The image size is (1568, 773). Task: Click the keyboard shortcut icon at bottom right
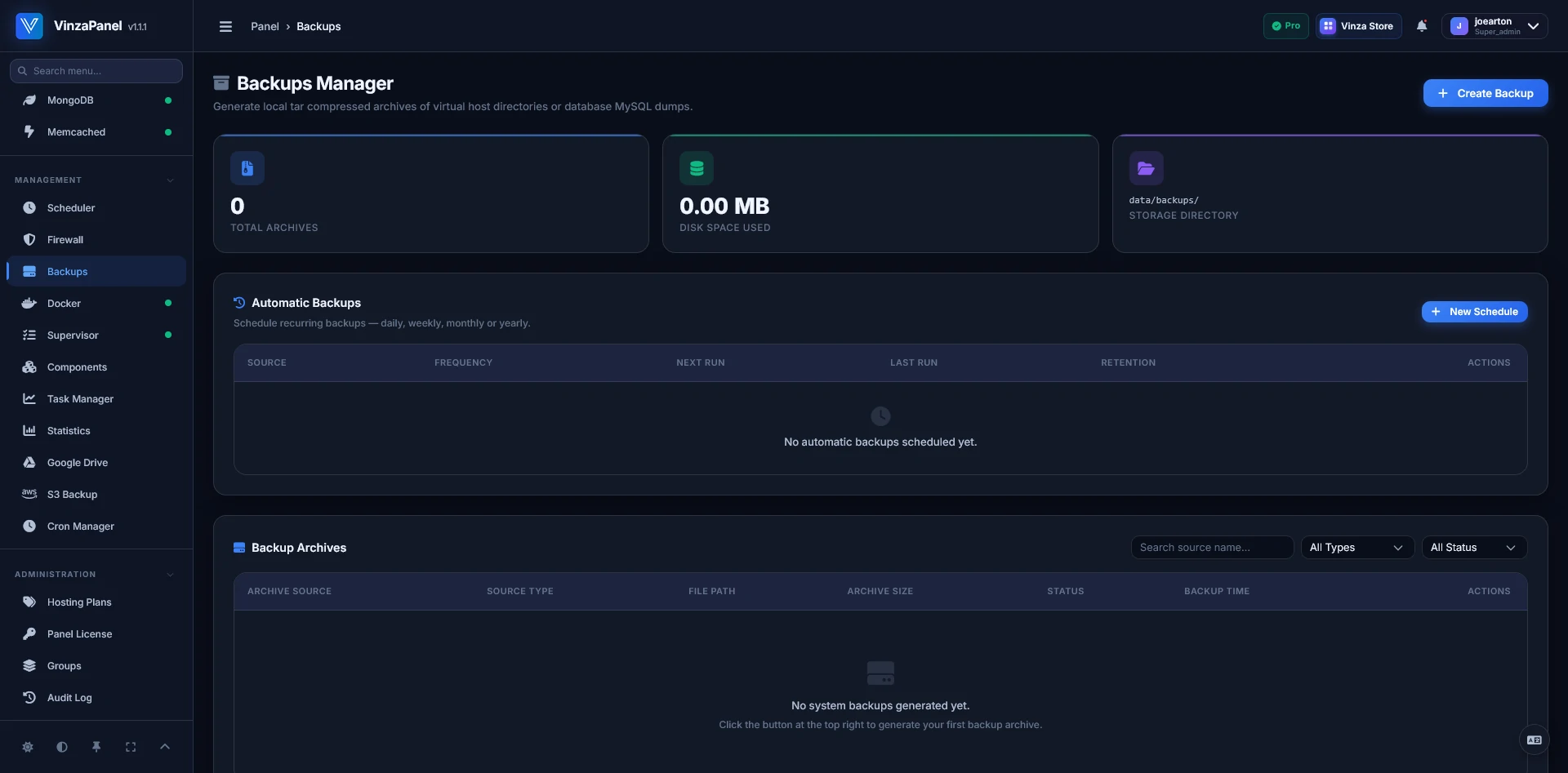pos(1534,740)
